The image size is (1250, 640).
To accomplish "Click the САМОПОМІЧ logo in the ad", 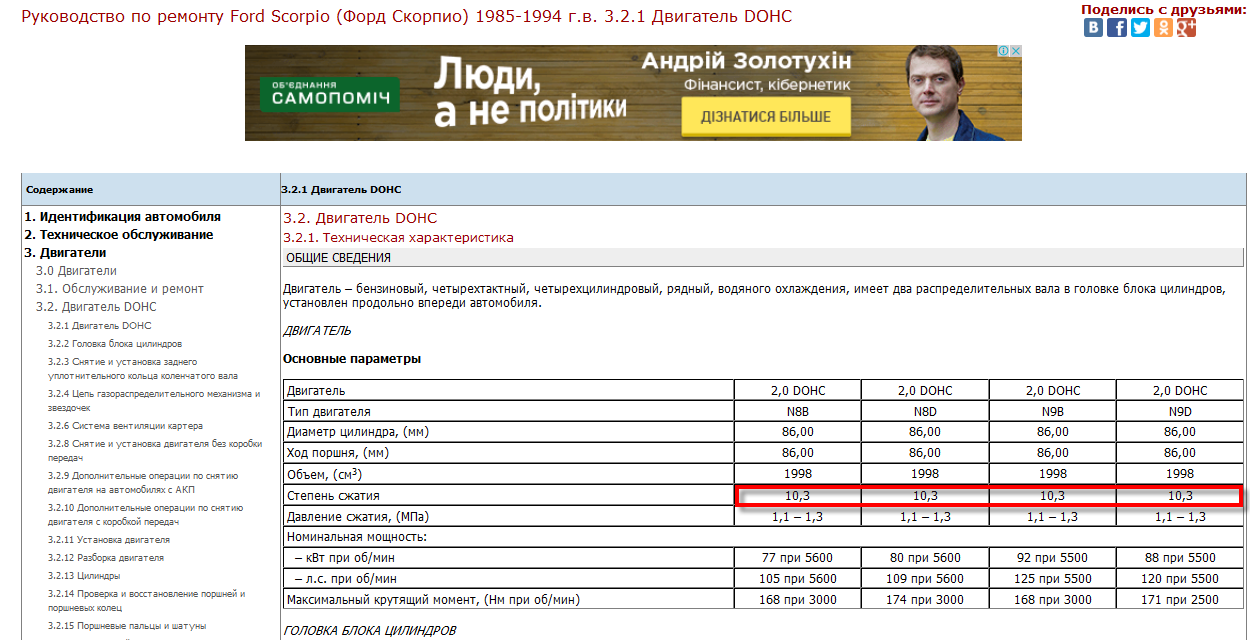I will pos(330,95).
